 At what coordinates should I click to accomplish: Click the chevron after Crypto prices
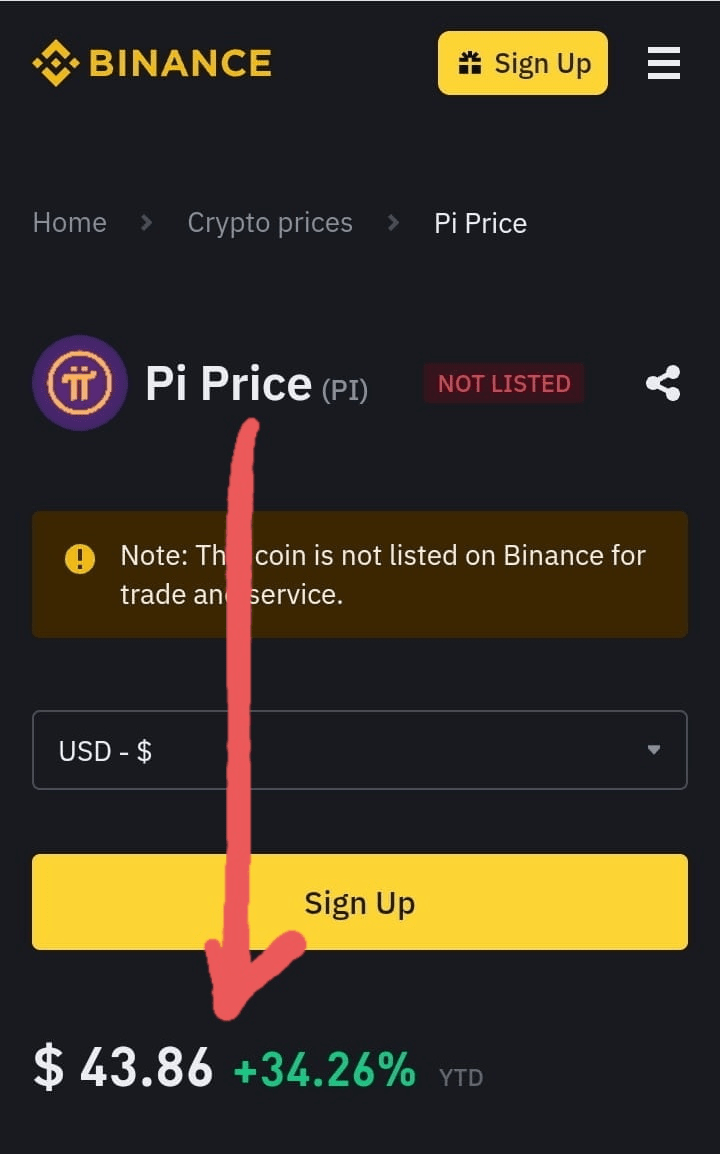pos(393,222)
